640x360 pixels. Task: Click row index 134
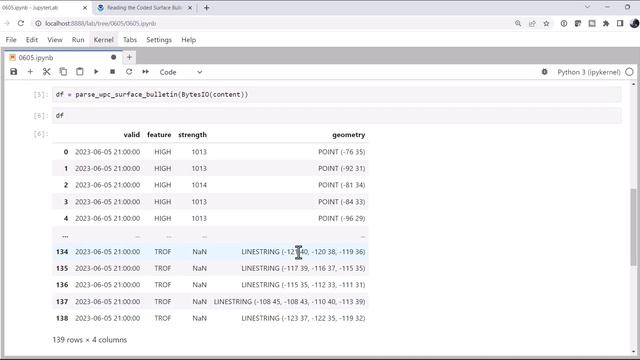click(x=62, y=252)
